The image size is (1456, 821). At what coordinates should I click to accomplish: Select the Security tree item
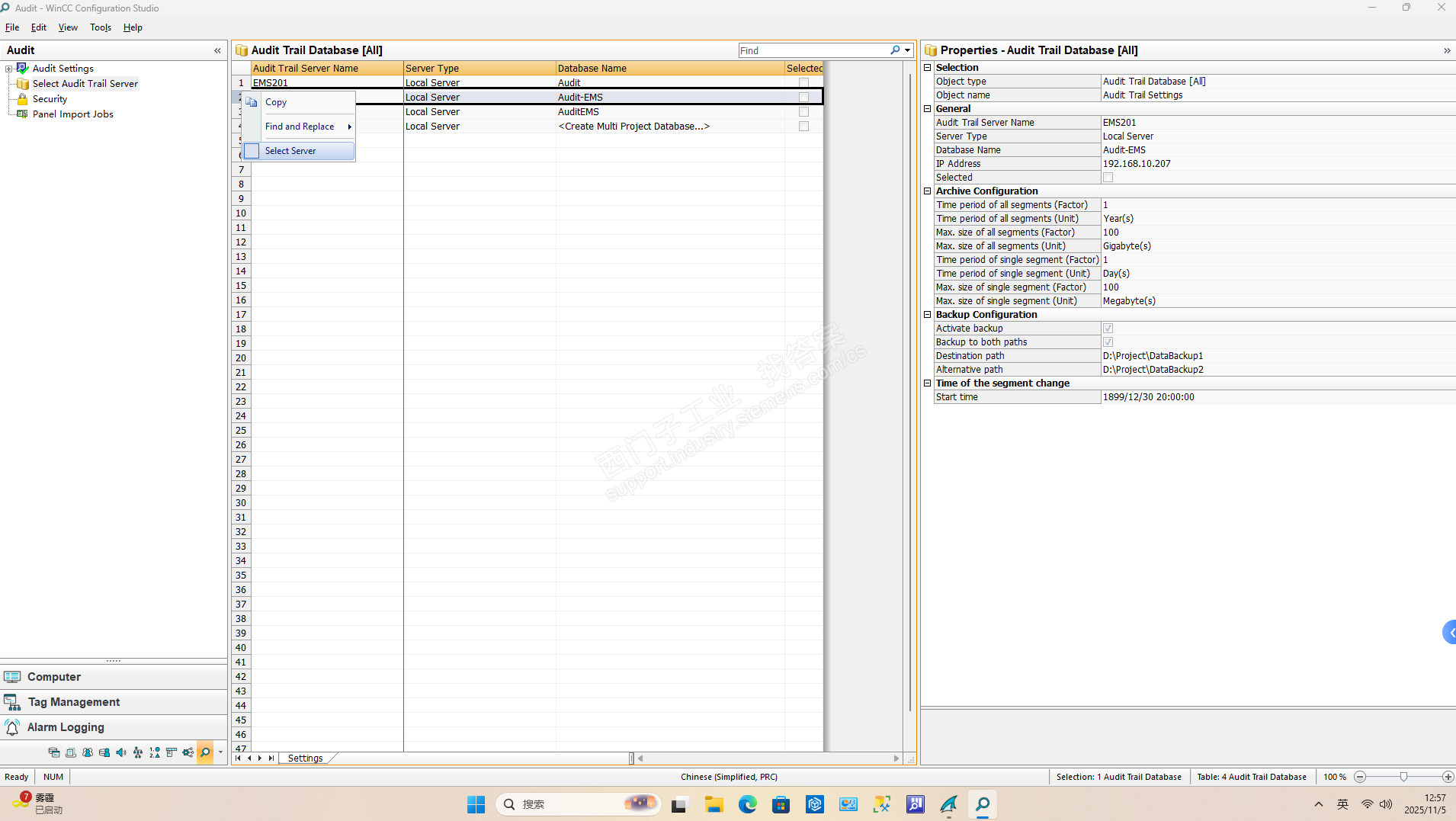(x=50, y=99)
